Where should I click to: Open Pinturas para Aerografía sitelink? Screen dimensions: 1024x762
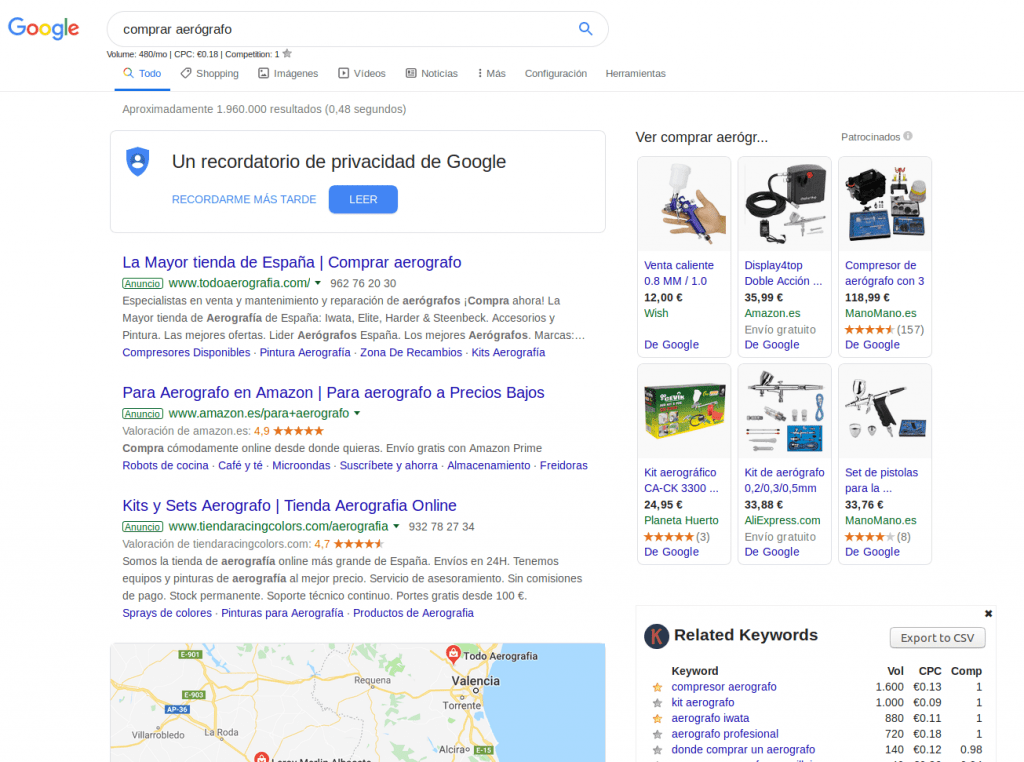tap(282, 612)
